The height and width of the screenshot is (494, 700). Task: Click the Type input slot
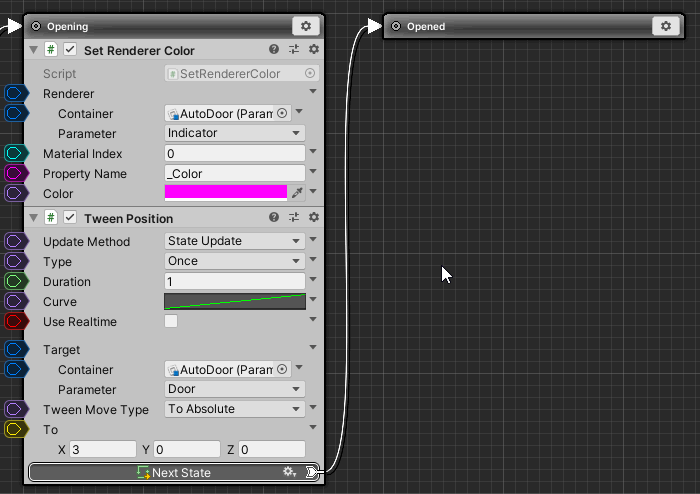pos(16,262)
